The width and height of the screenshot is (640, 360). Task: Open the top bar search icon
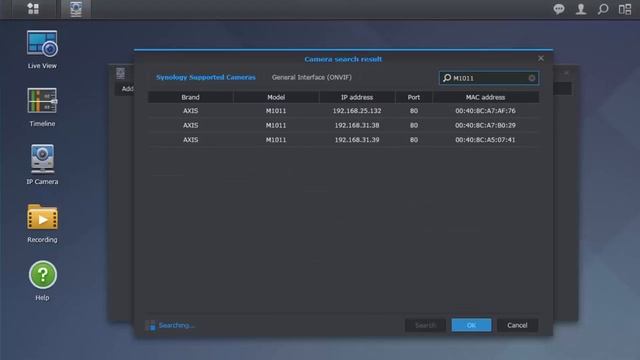pyautogui.click(x=603, y=9)
